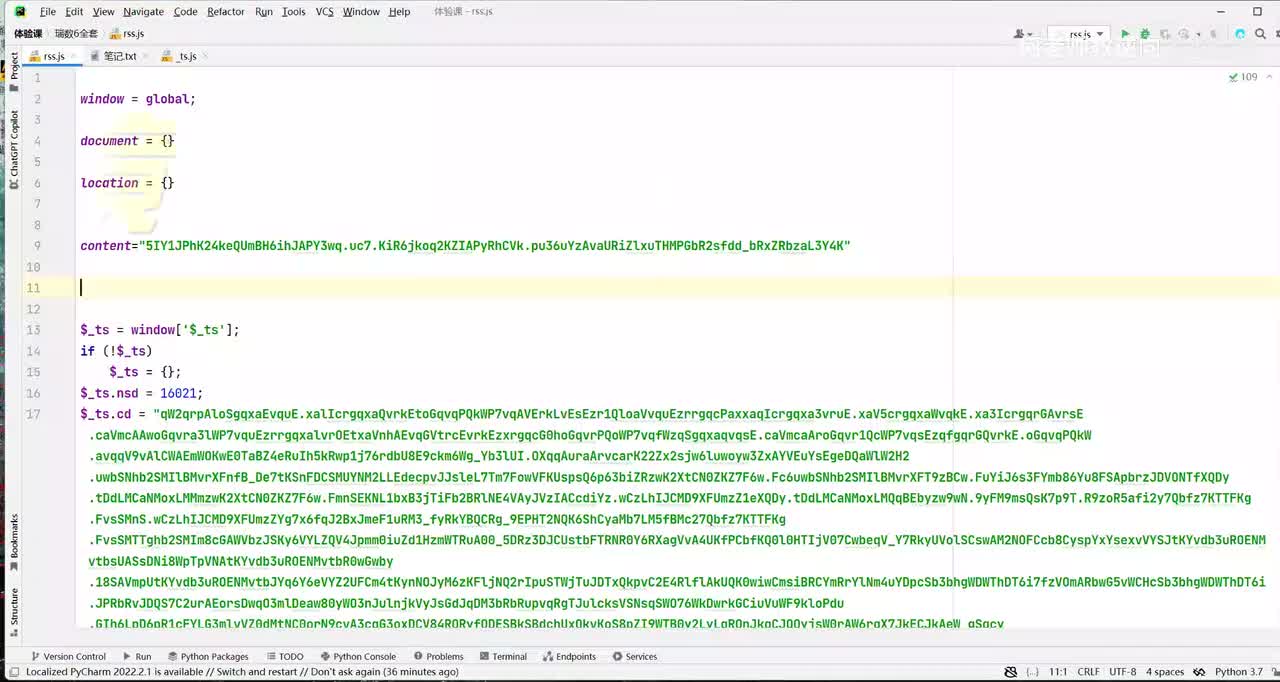Click the PyCharm application logo icon
1280x682 pixels.
click(x=19, y=12)
